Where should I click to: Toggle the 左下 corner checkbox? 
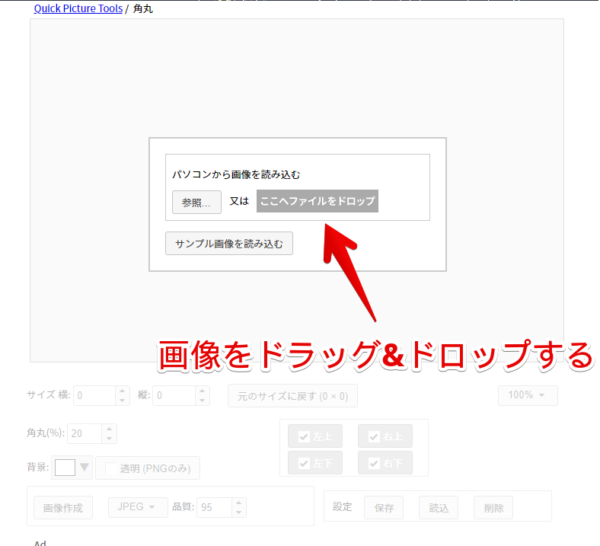(316, 463)
